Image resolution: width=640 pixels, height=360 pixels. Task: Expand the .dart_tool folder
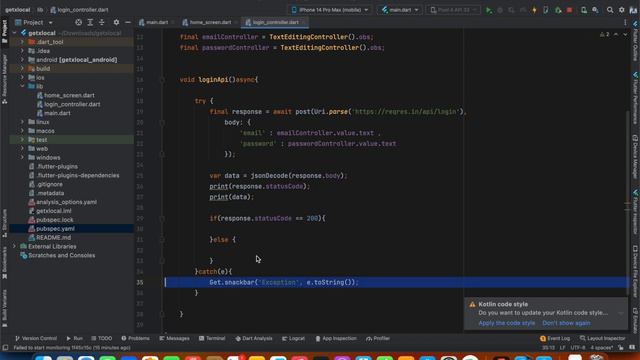click(22, 42)
